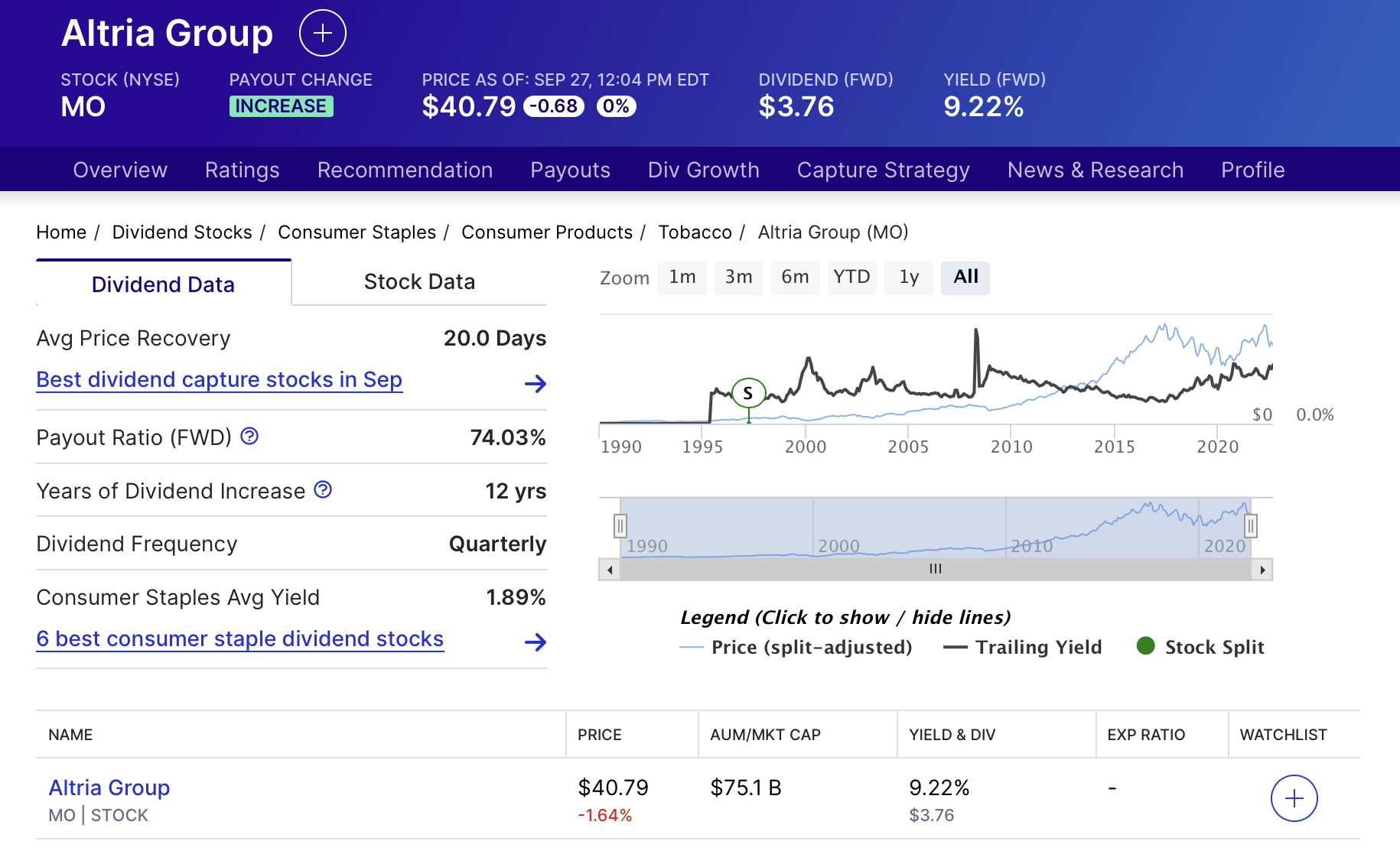The image size is (1400, 864).
Task: Grab the left range handle of chart navigator
Action: 620,525
